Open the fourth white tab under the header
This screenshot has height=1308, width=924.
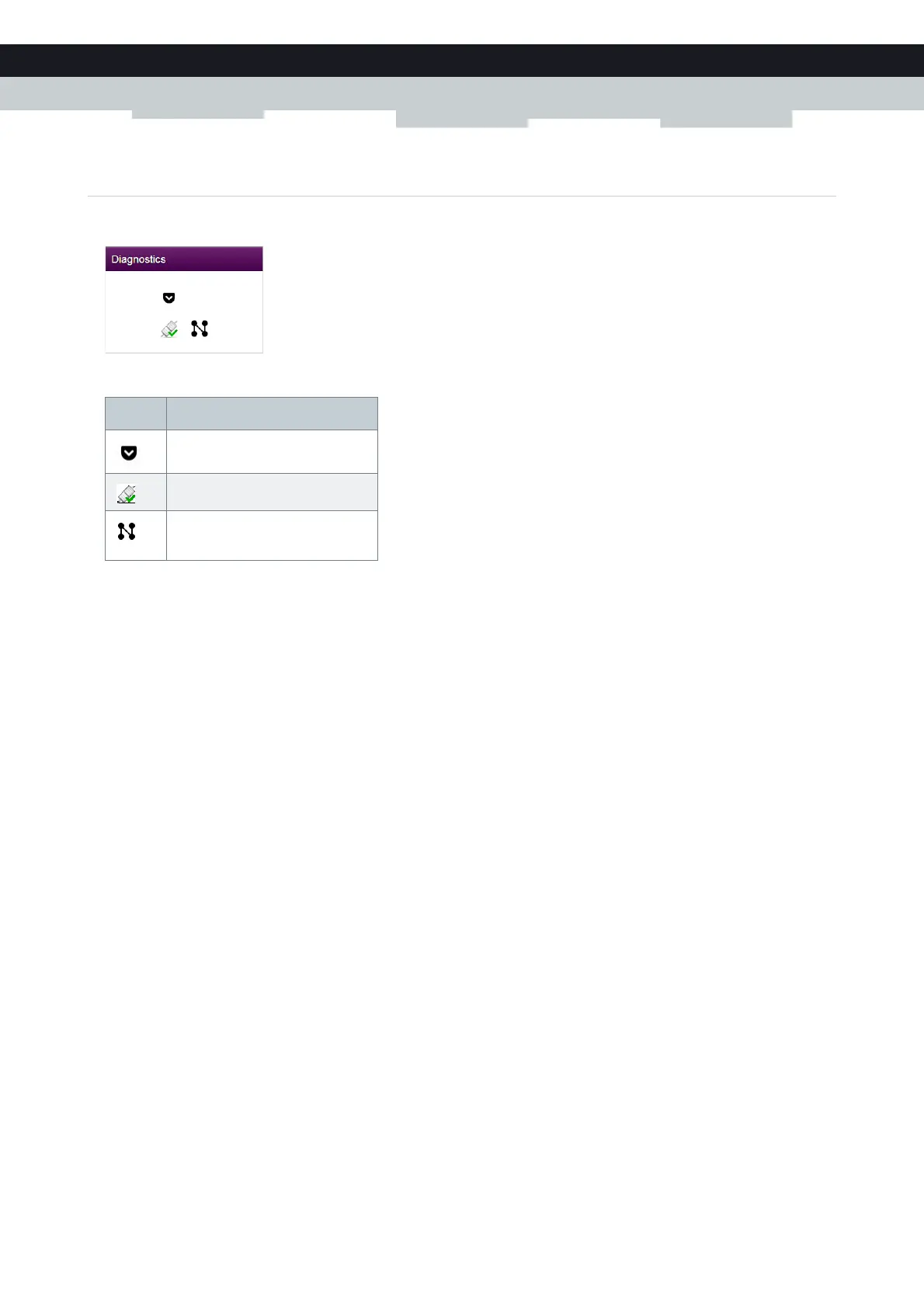(594, 123)
